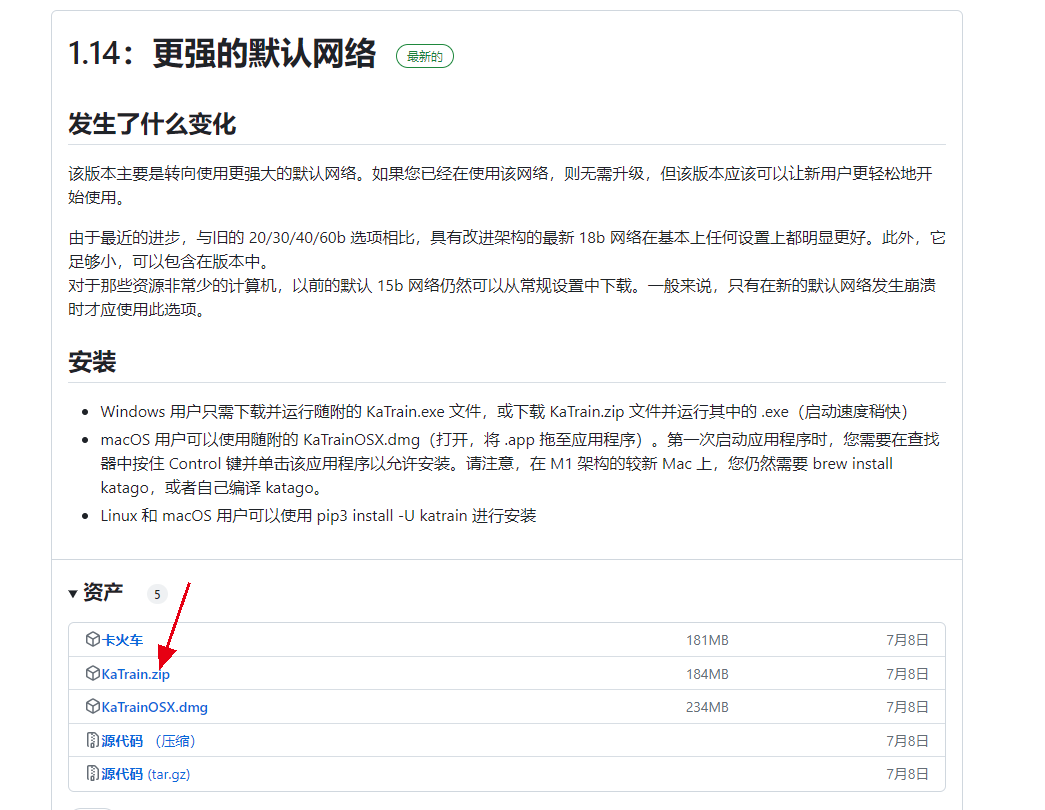Viewport: 1045px width, 810px height.
Task: Collapse the 资产 assets section triangle
Action: click(73, 593)
